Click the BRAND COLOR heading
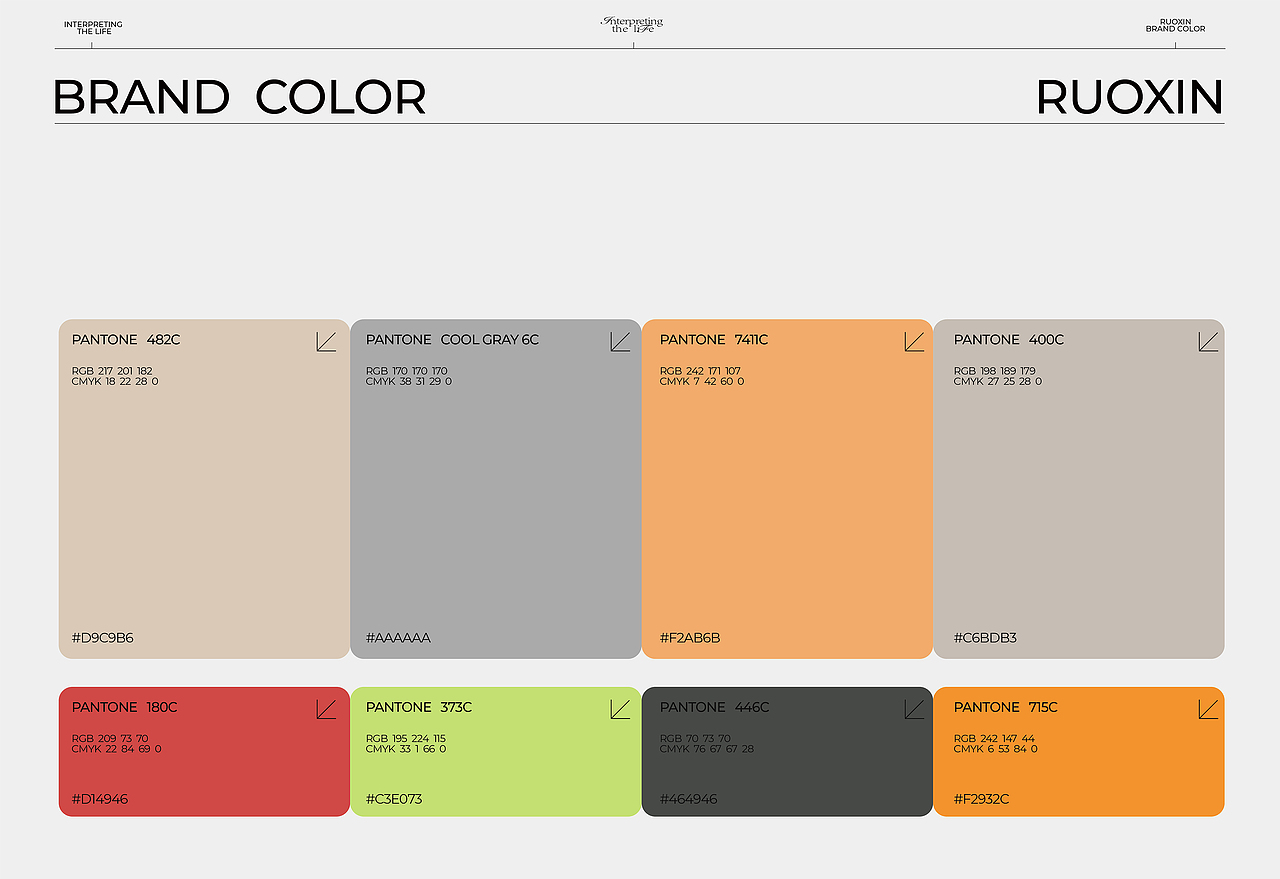This screenshot has height=879, width=1280. [239, 97]
